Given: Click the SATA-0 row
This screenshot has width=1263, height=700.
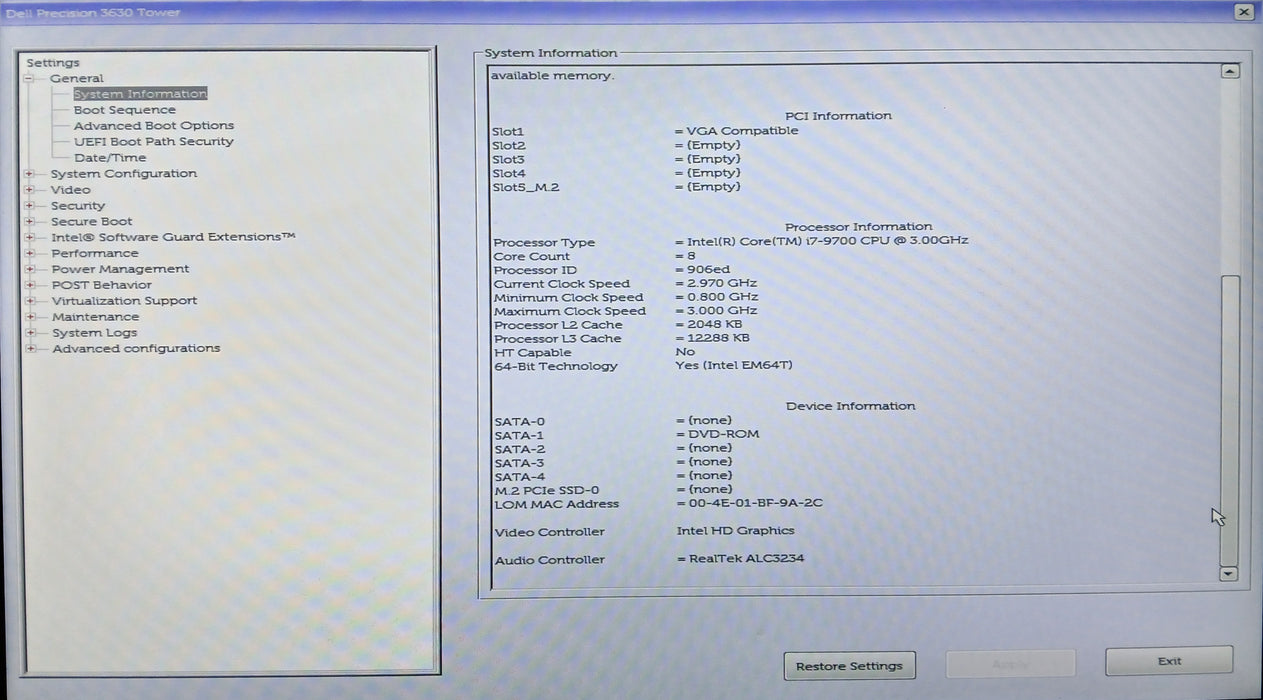Looking at the screenshot, I should tap(613, 421).
